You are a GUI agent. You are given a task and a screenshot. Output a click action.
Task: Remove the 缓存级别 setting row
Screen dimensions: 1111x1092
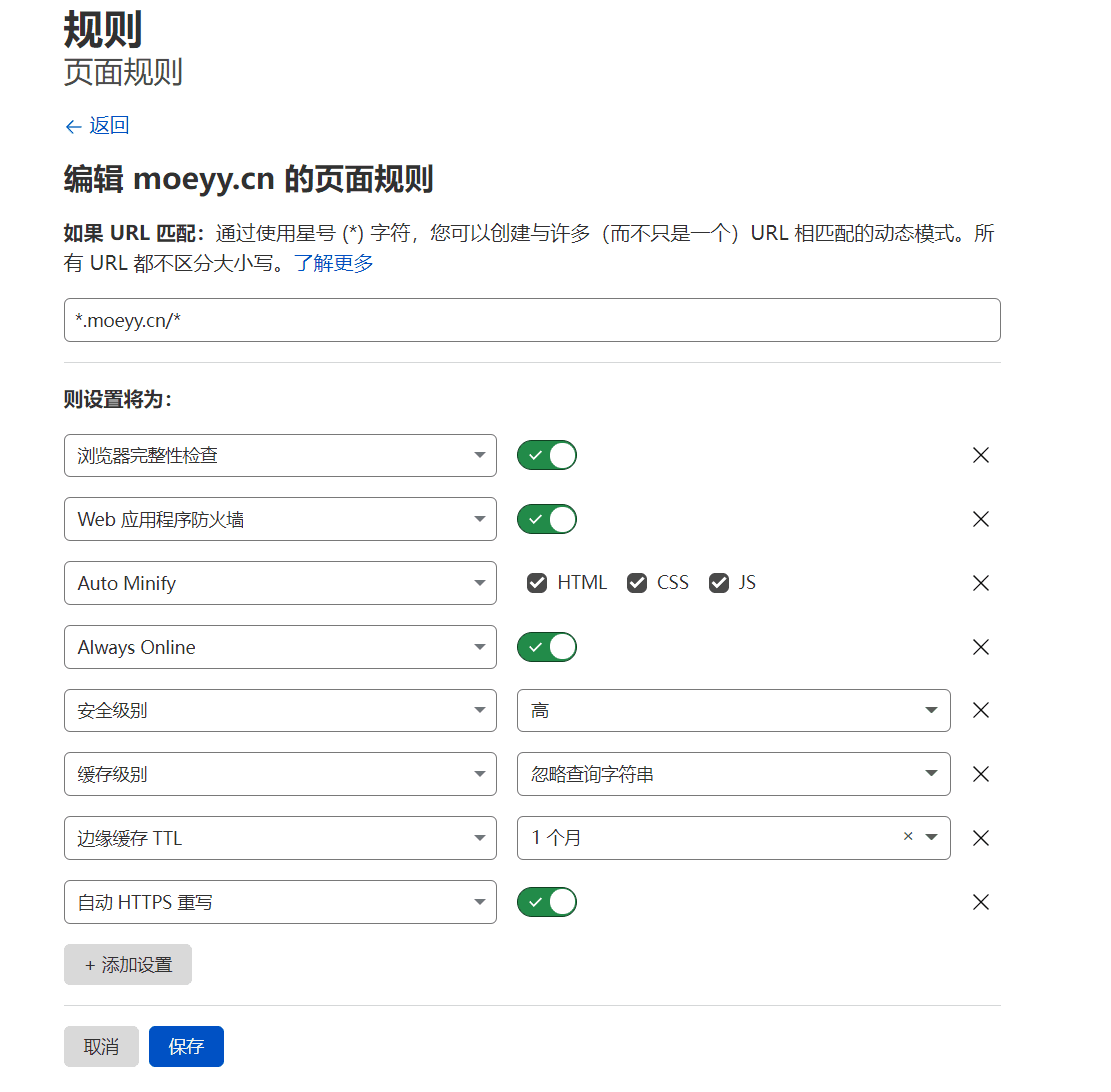[980, 774]
